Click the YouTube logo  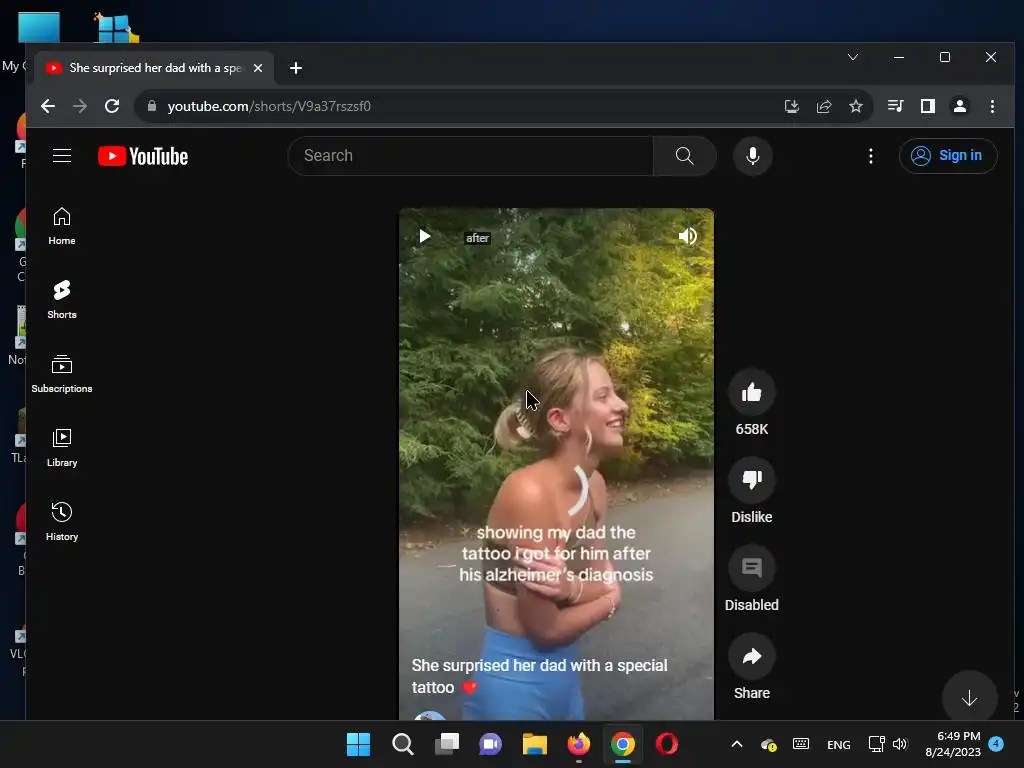coord(143,156)
